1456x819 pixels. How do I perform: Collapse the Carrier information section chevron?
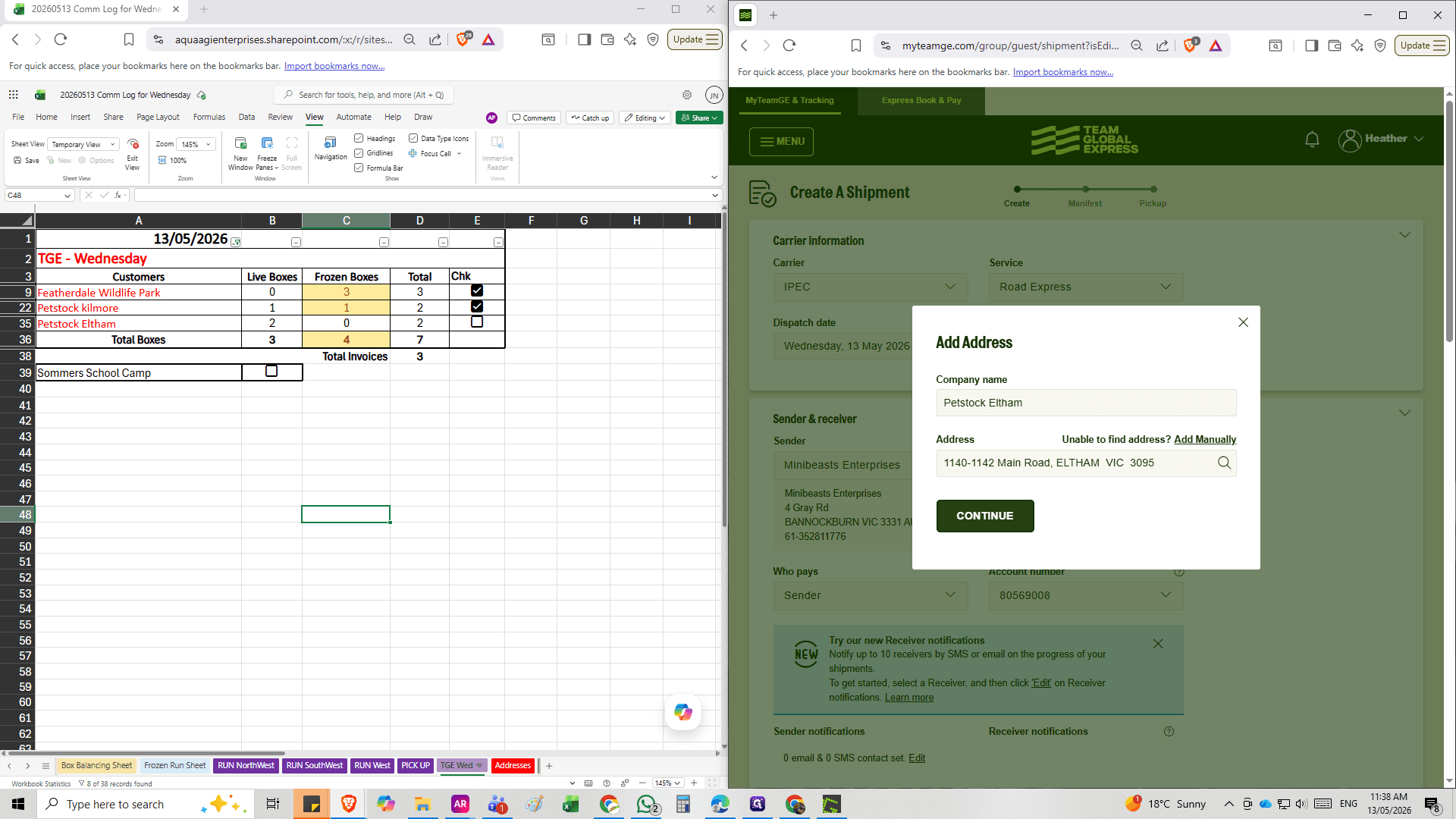(1404, 235)
